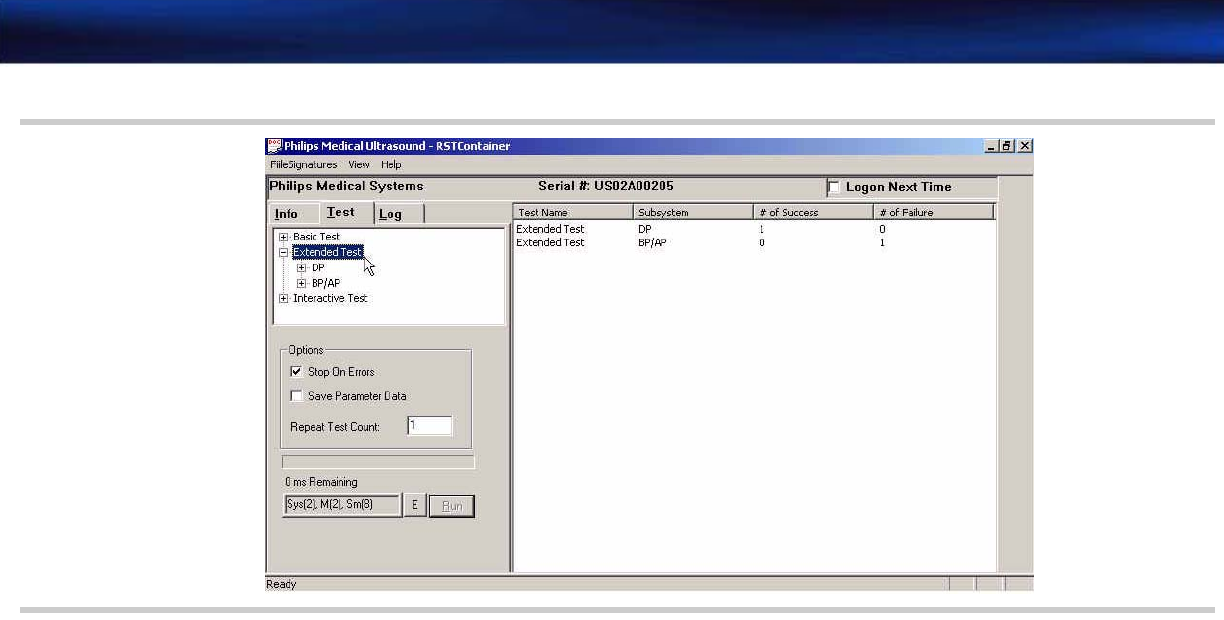Expand the BP/AP node in test tree
The width and height of the screenshot is (1224, 620).
[x=302, y=283]
